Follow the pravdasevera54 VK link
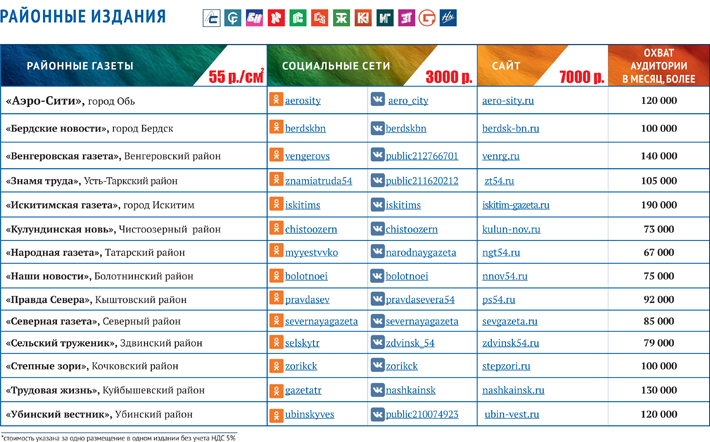710x442 pixels. click(420, 299)
